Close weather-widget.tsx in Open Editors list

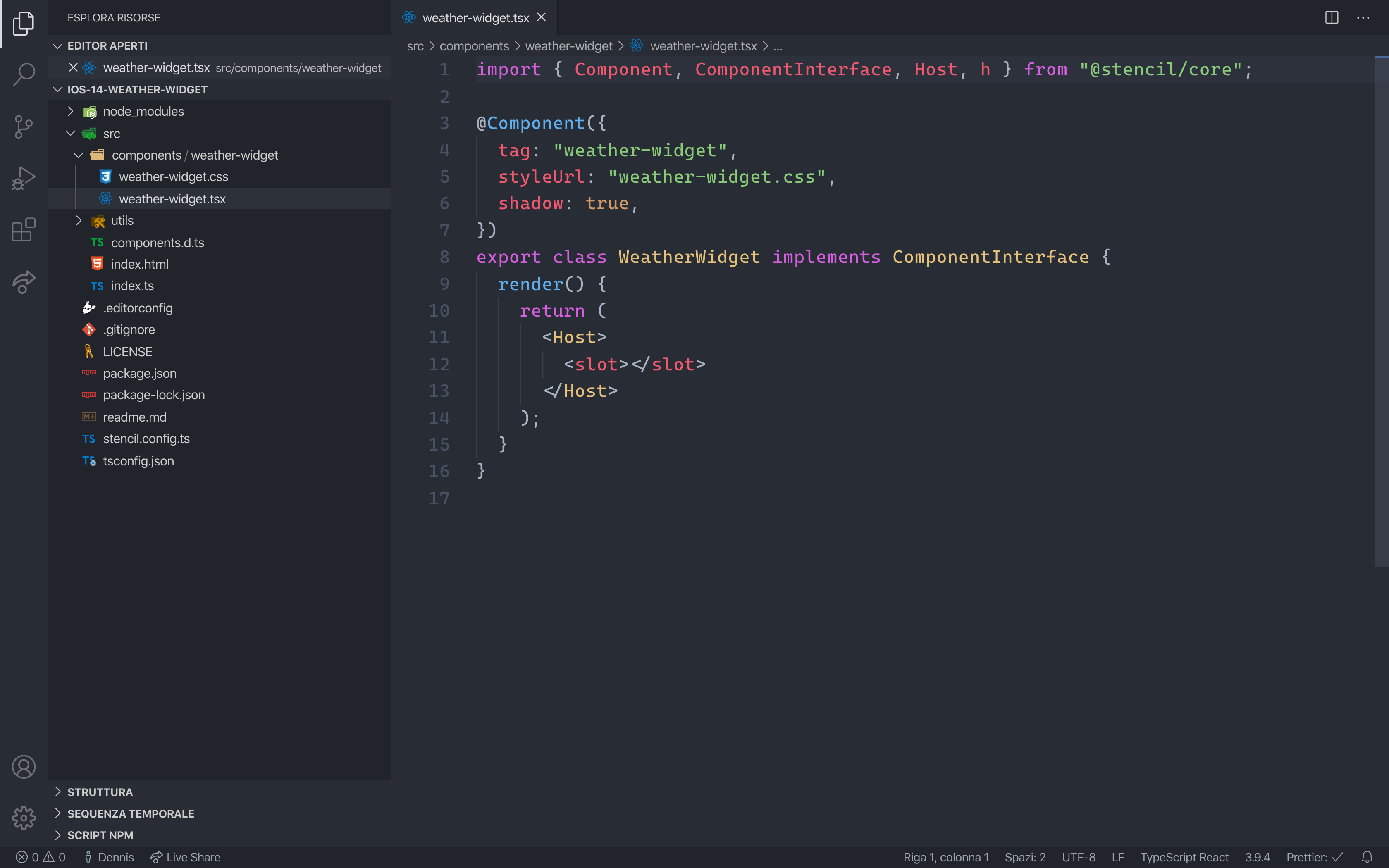(73, 67)
